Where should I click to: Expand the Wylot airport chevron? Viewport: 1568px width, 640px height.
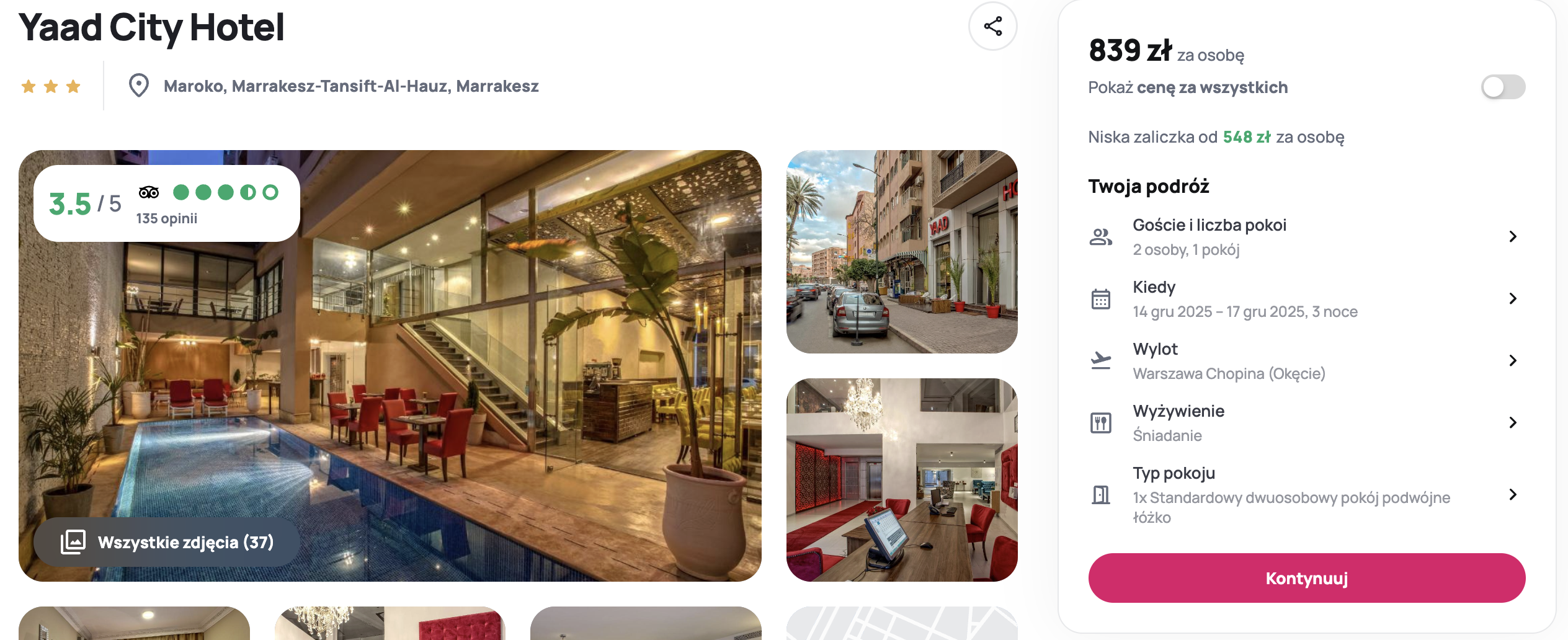coord(1513,360)
